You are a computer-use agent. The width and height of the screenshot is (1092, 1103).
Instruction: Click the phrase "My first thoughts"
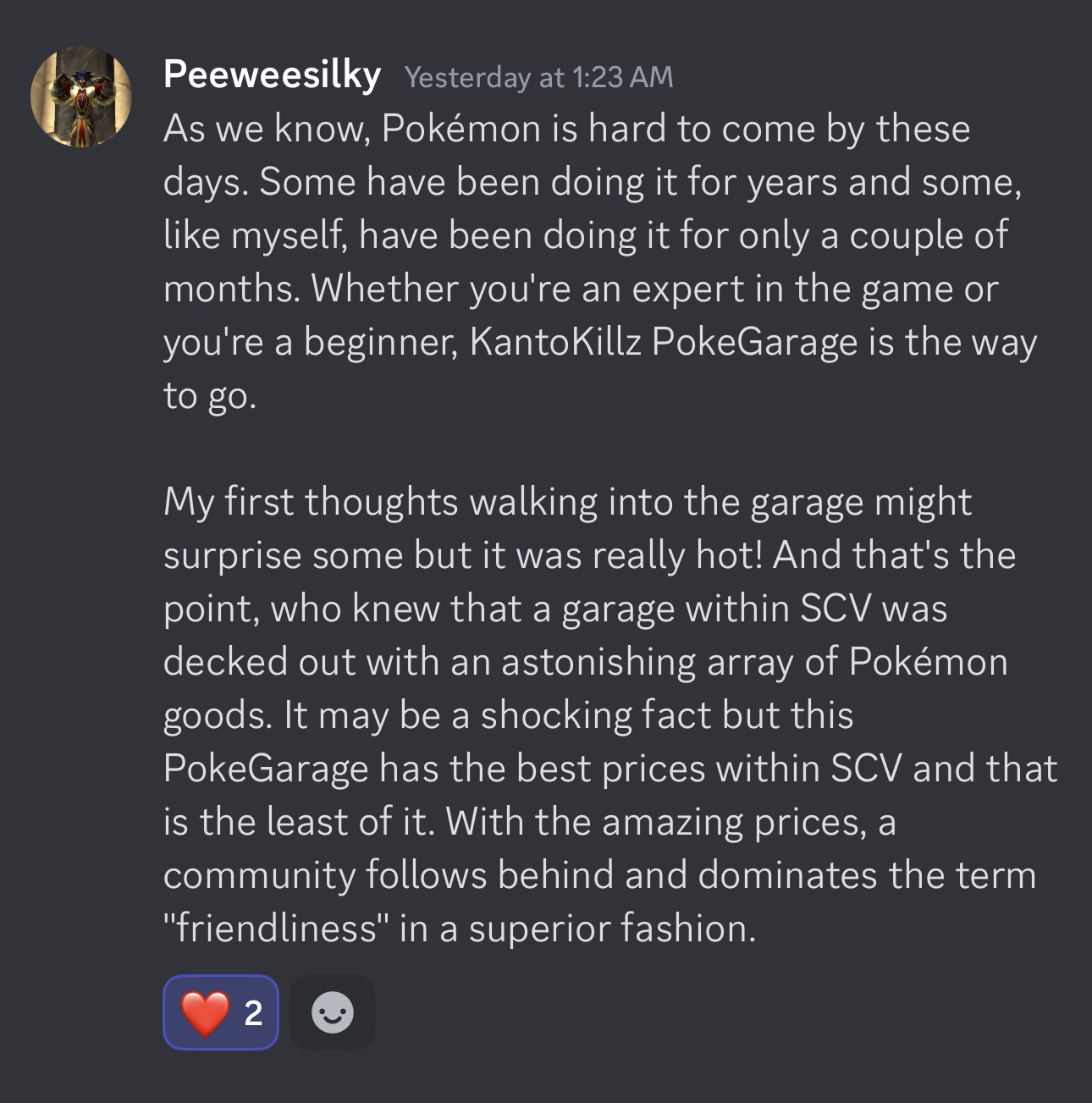[311, 501]
